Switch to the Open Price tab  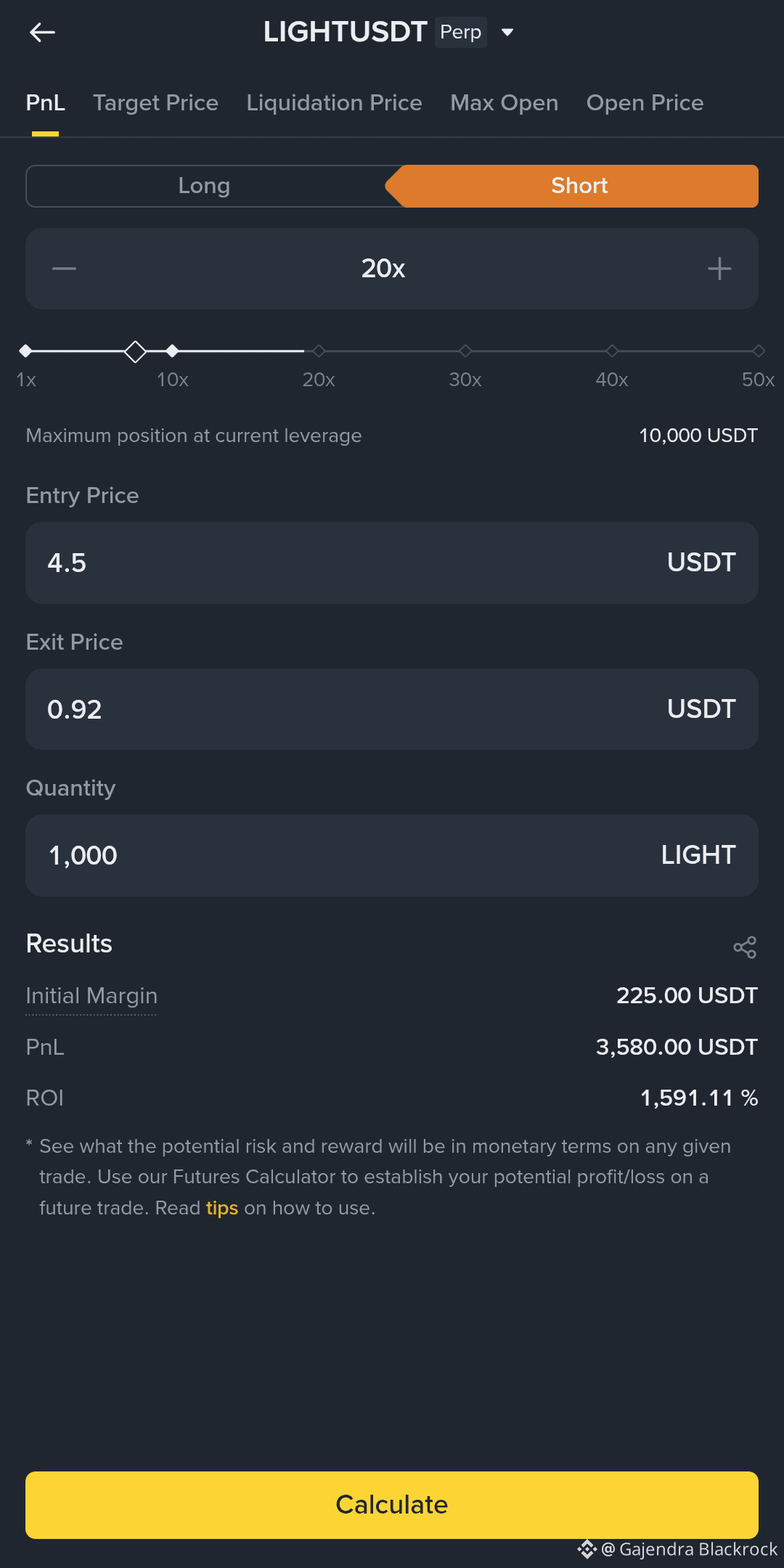pyautogui.click(x=645, y=103)
